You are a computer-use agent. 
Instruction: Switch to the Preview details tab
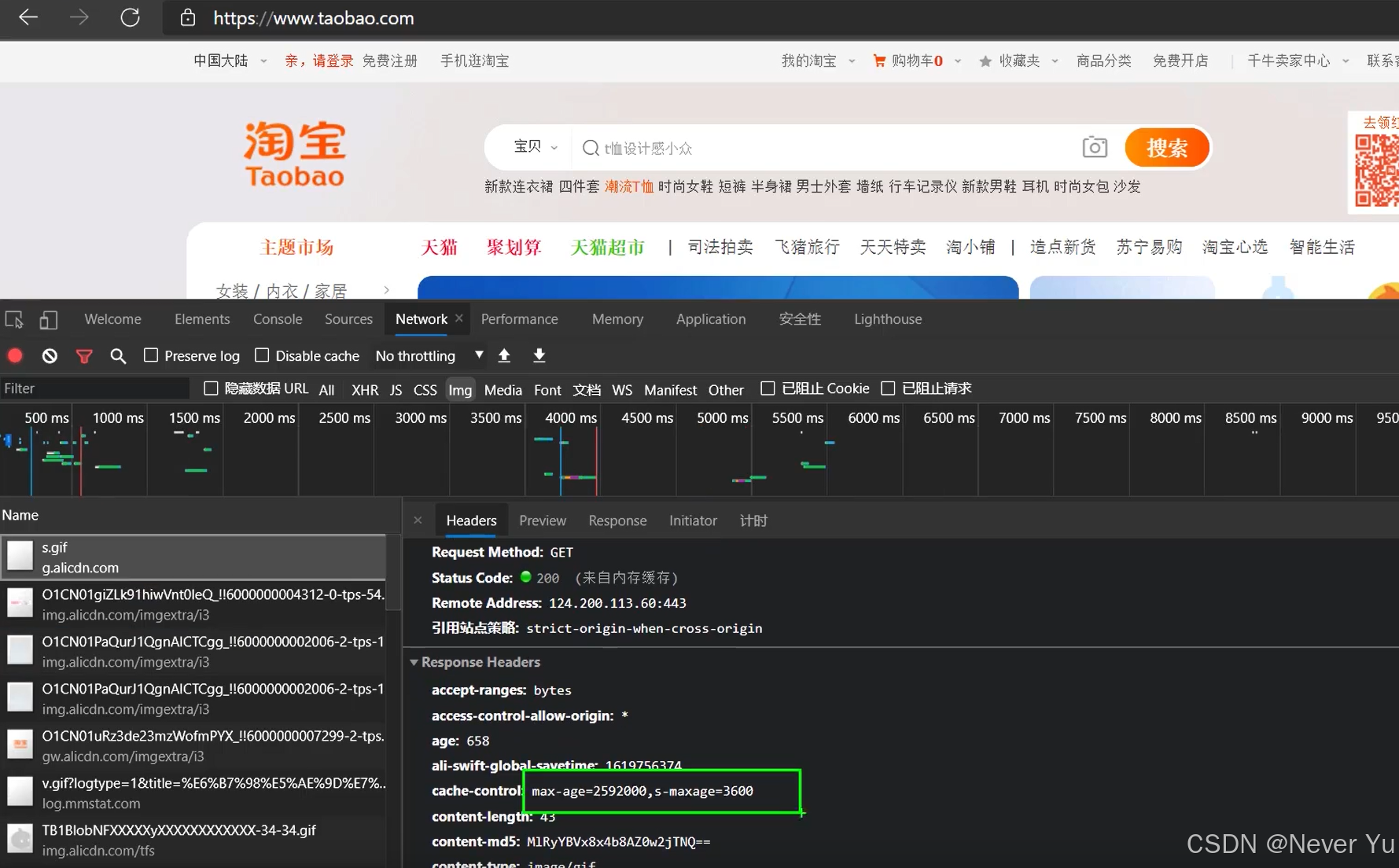542,520
